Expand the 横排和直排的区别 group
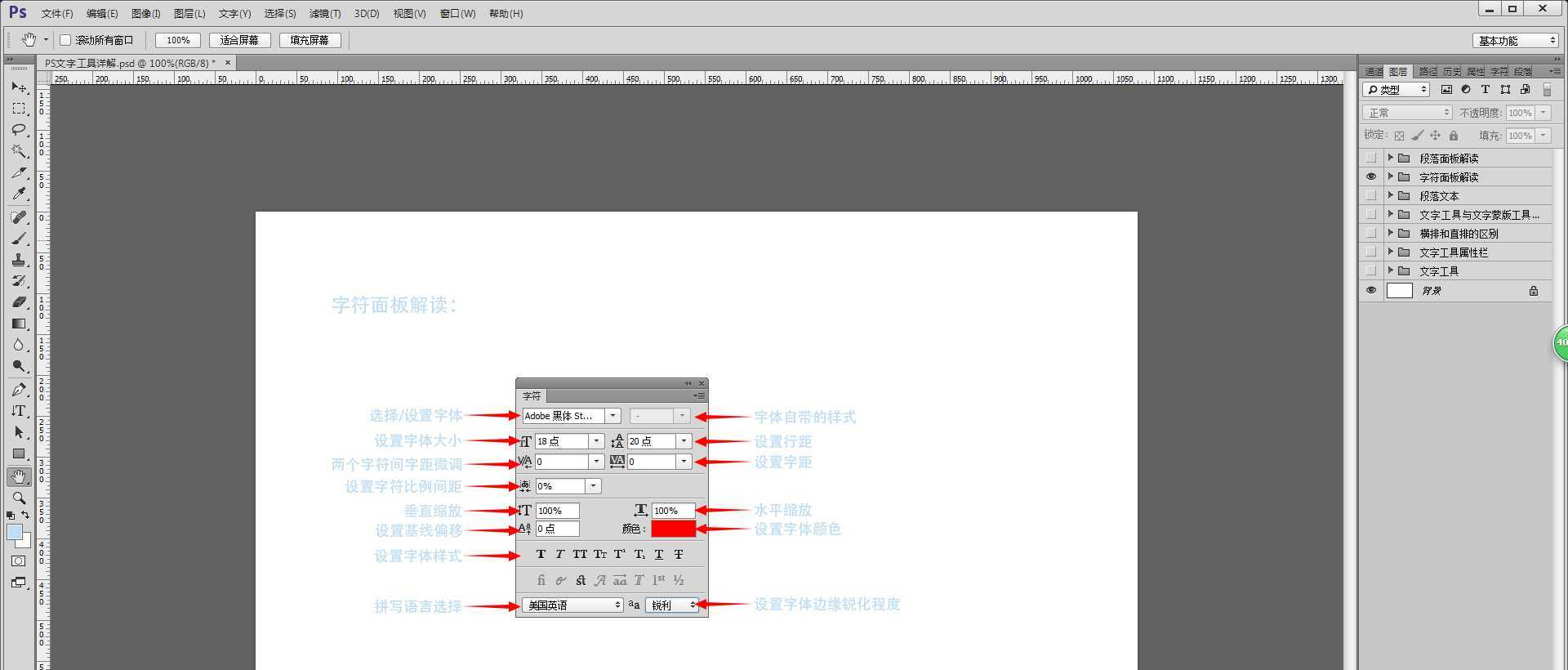1568x670 pixels. (1390, 233)
